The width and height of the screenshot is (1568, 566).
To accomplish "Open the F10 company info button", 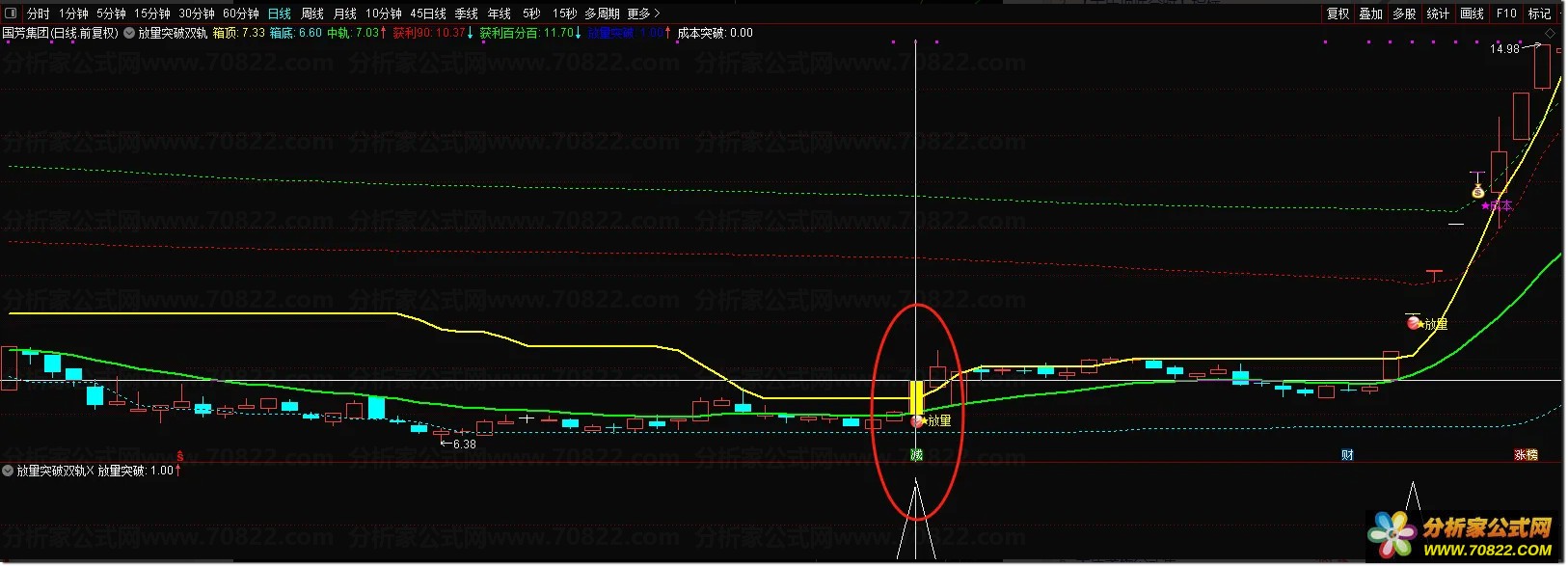I will tap(1506, 13).
